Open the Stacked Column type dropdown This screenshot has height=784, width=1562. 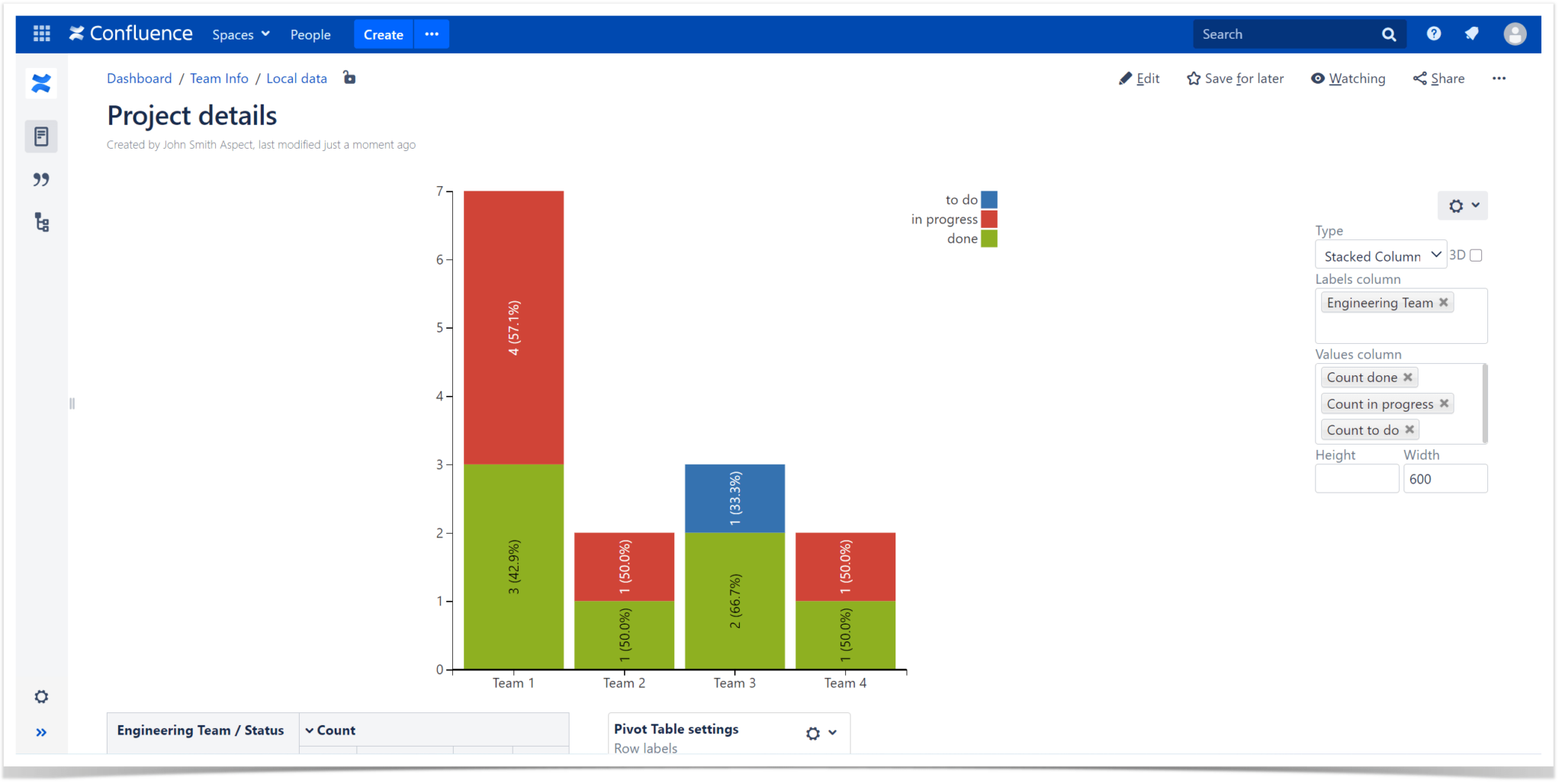(x=1435, y=254)
